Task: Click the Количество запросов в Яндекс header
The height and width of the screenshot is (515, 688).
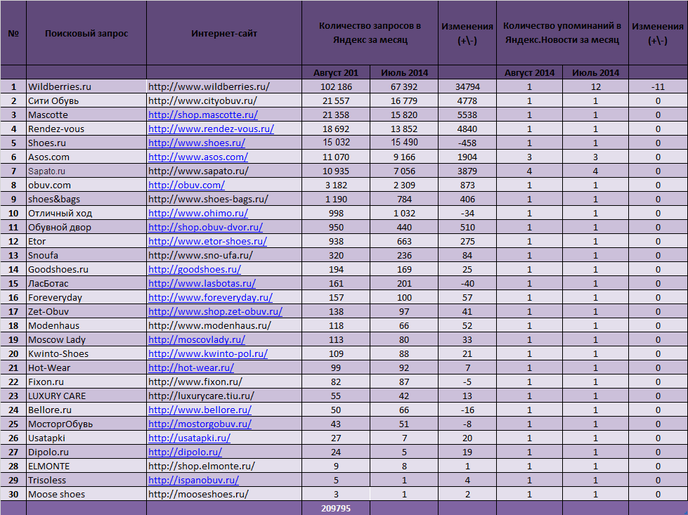Action: [x=370, y=33]
